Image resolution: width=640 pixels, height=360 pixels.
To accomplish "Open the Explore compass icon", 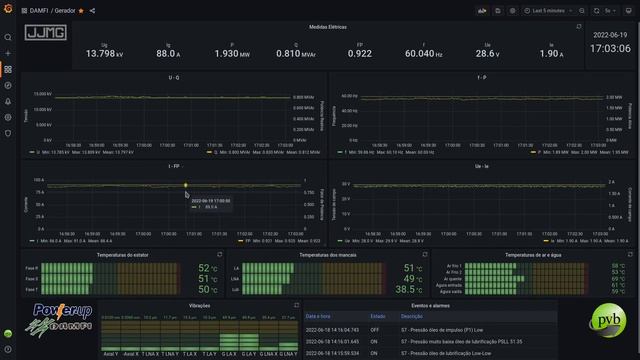I will click(x=8, y=85).
